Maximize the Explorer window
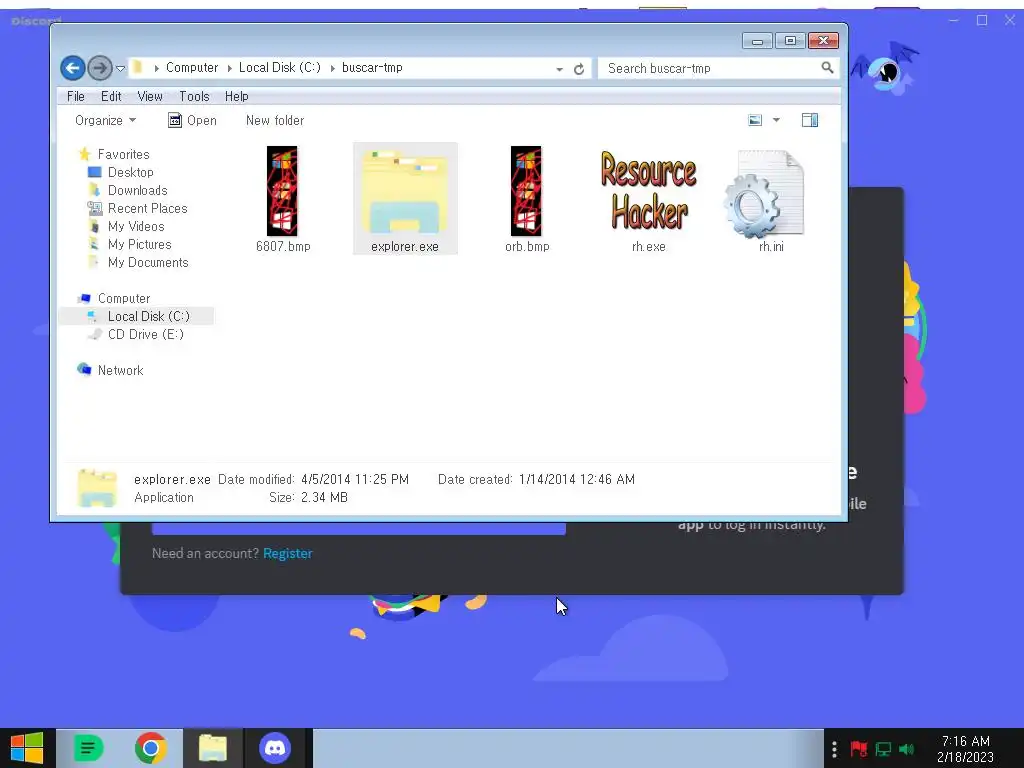Image resolution: width=1024 pixels, height=768 pixels. tap(790, 41)
